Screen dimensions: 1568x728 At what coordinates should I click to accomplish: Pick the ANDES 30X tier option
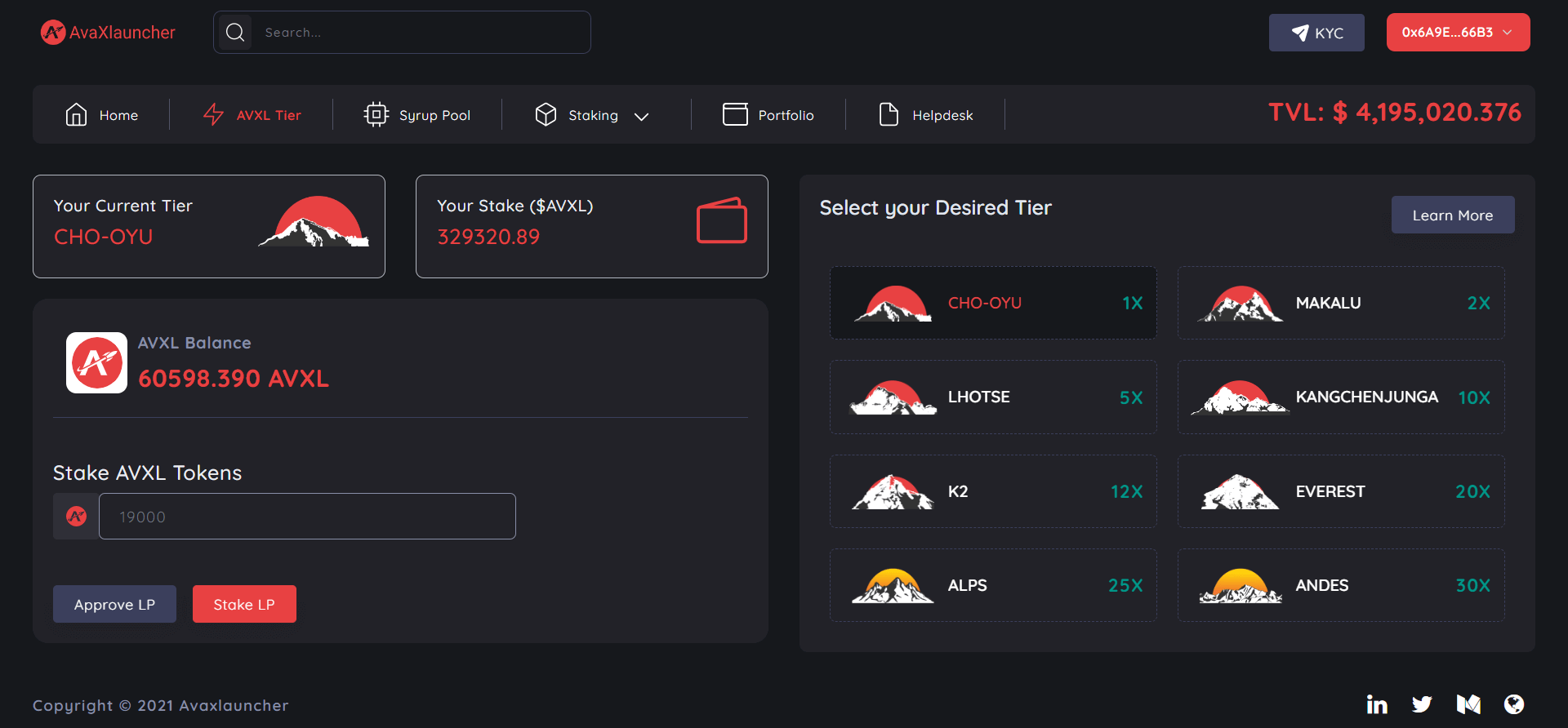(1340, 585)
